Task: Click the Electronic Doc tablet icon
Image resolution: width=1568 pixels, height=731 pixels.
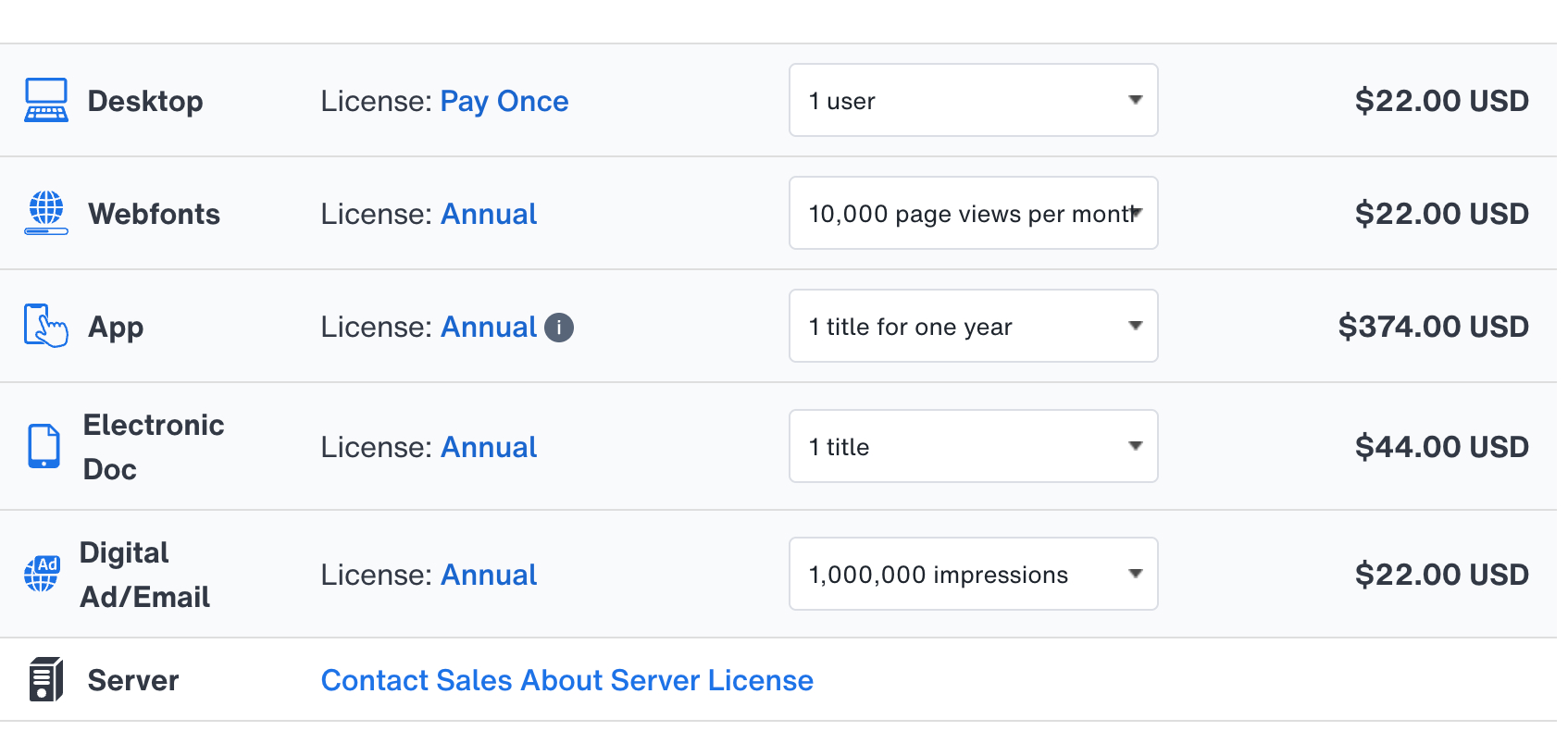Action: 44,447
